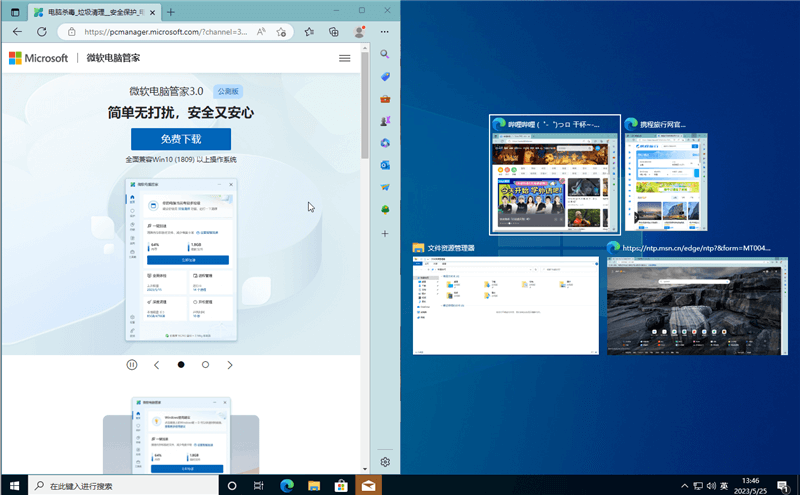800x495 pixels.
Task: Click the Windows Start button
Action: point(14,485)
